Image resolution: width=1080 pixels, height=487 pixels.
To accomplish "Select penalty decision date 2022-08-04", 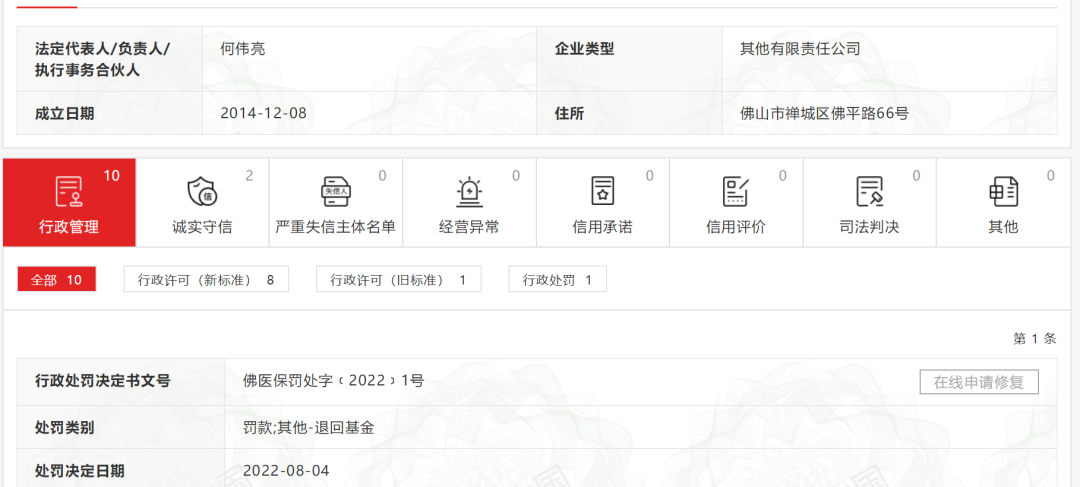I will (x=287, y=471).
